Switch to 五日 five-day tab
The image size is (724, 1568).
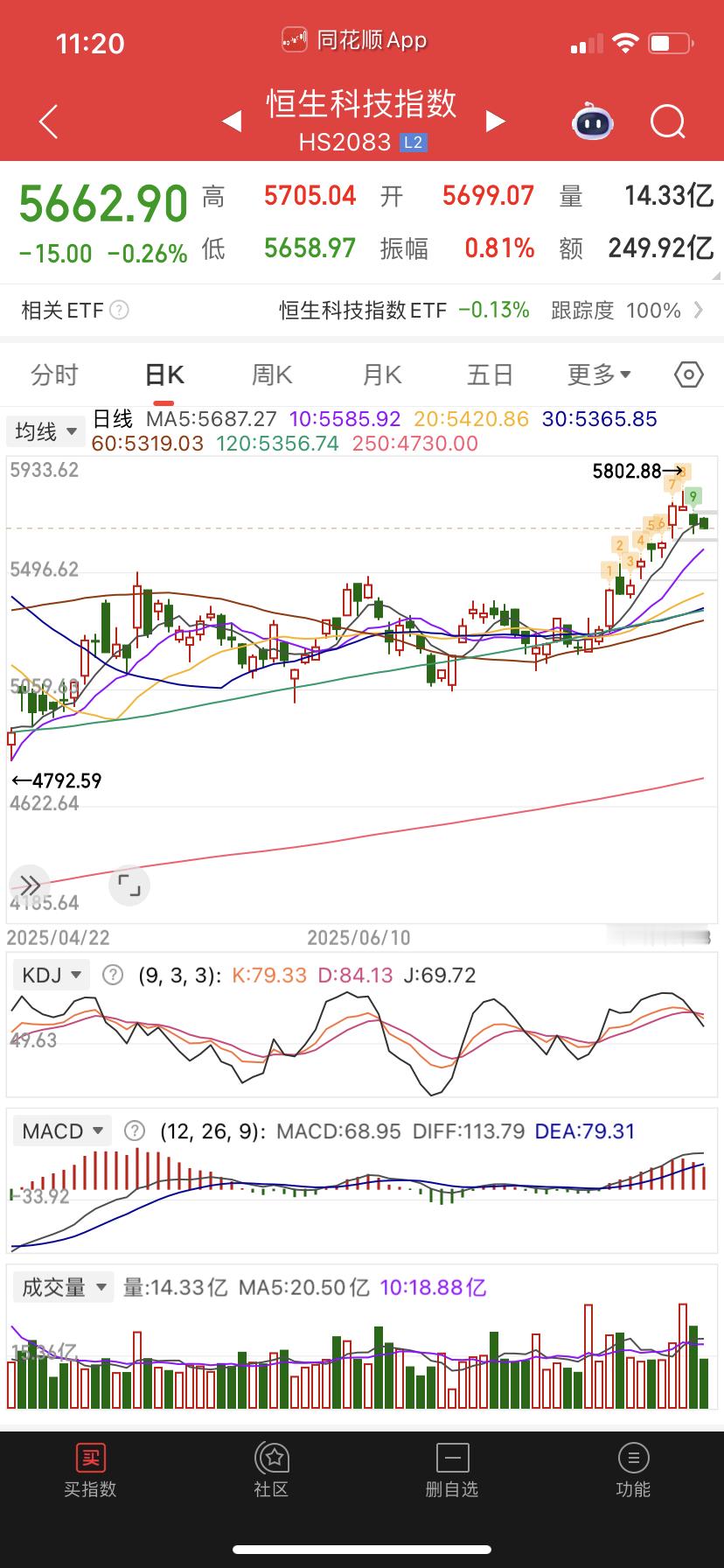point(490,374)
